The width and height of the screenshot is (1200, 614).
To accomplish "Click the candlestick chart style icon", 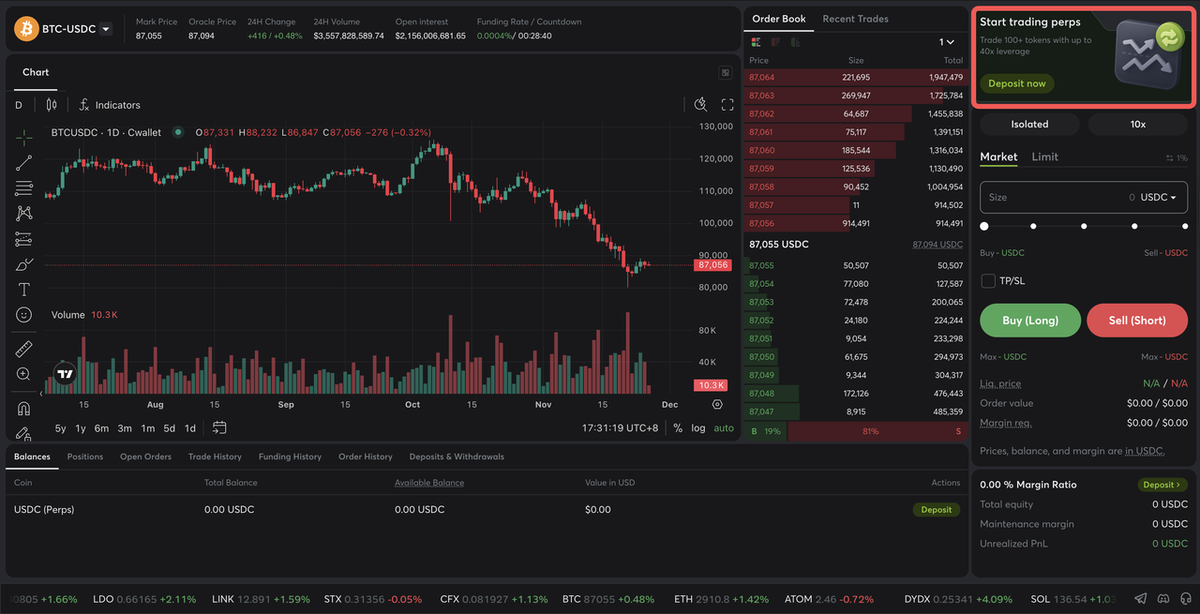I will click(51, 104).
